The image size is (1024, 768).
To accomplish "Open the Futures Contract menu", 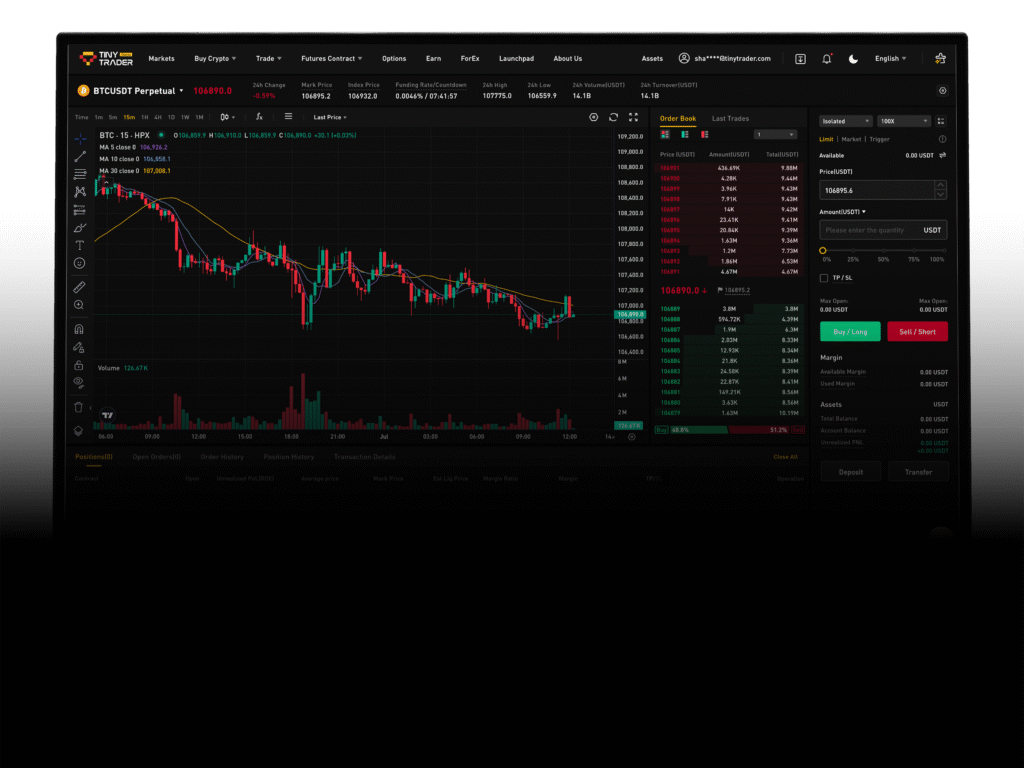I will (332, 59).
